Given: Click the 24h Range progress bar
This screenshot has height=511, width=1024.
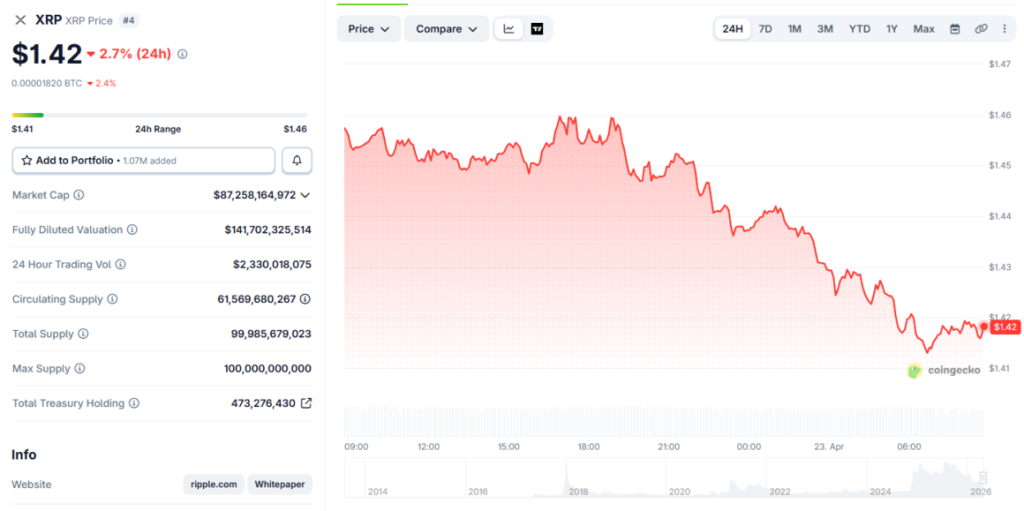Looking at the screenshot, I should [x=160, y=115].
